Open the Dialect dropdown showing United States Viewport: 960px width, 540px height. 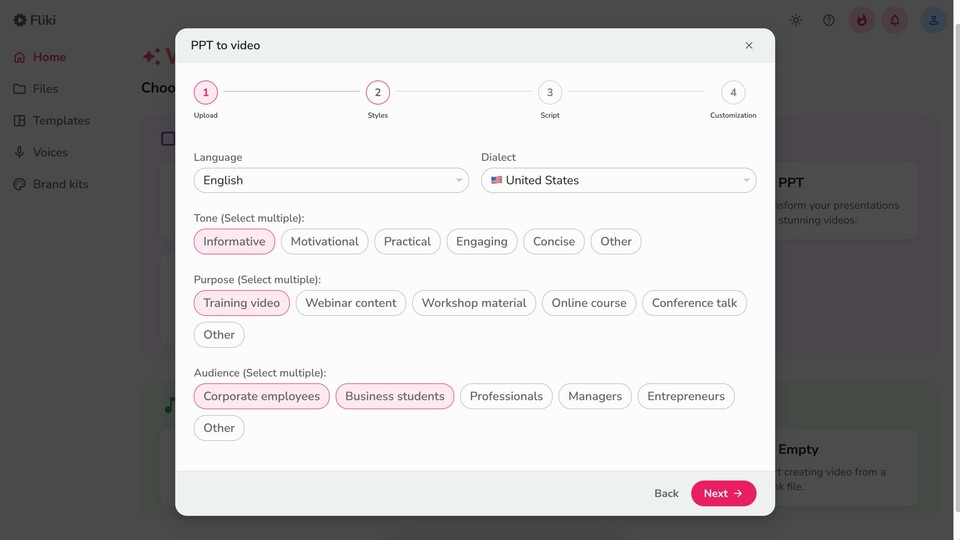(618, 181)
